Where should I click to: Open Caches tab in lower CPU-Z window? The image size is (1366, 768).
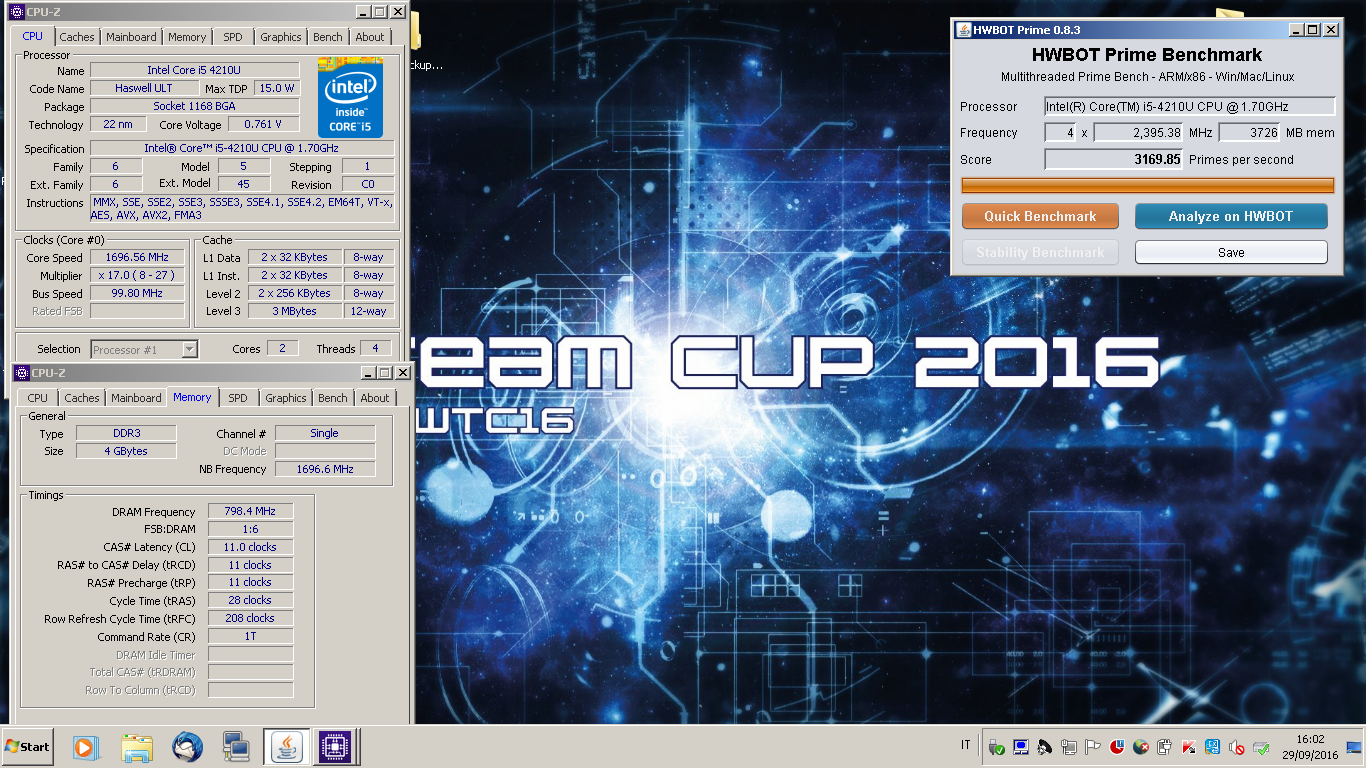coord(82,398)
